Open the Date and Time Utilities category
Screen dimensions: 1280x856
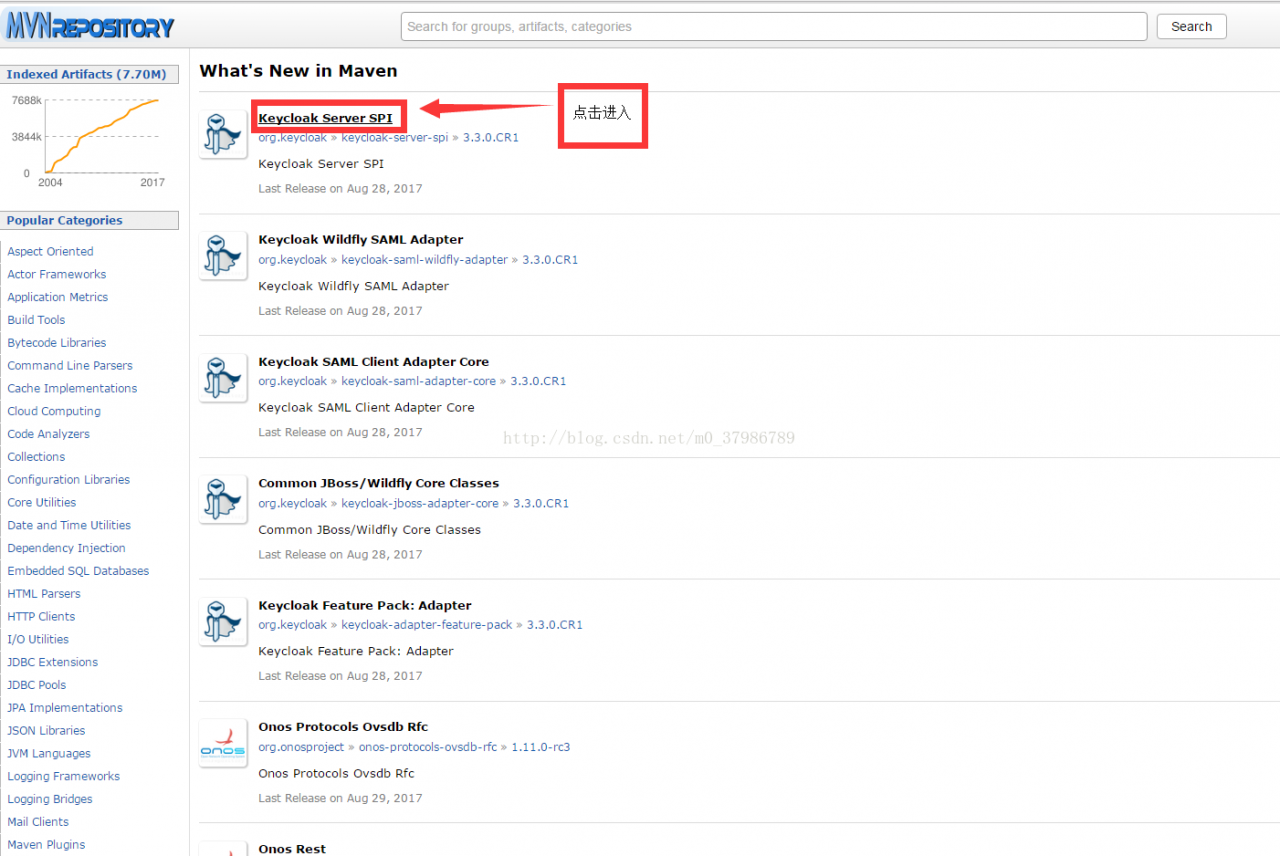[69, 525]
